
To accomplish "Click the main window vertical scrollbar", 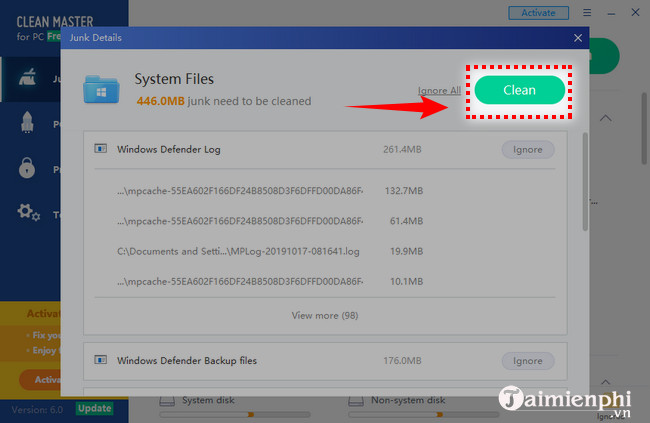I will point(644,128).
